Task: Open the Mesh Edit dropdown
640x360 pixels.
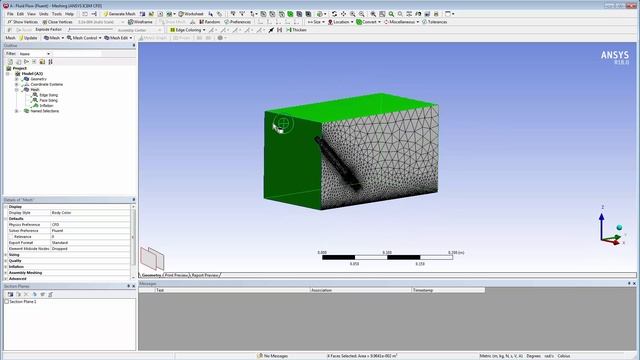Action: pyautogui.click(x=118, y=38)
